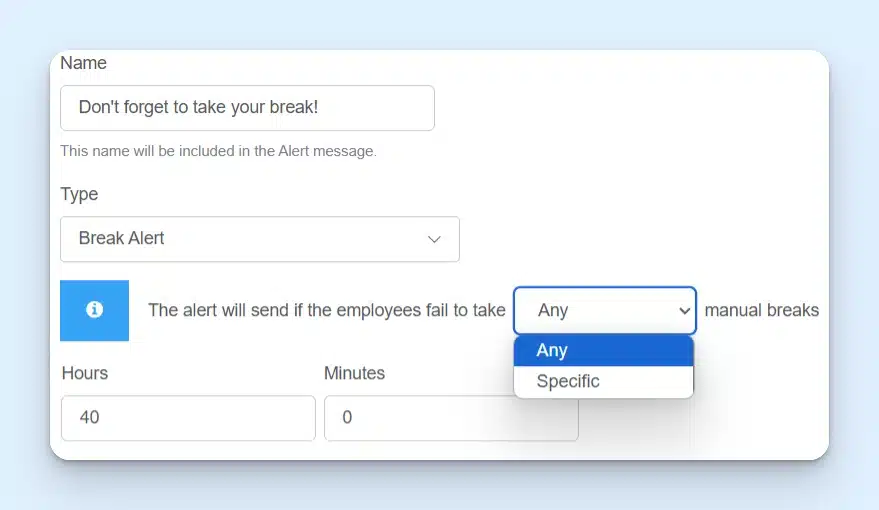This screenshot has width=879, height=510.
Task: Open the Type dropdown showing Break Alert
Action: point(259,239)
